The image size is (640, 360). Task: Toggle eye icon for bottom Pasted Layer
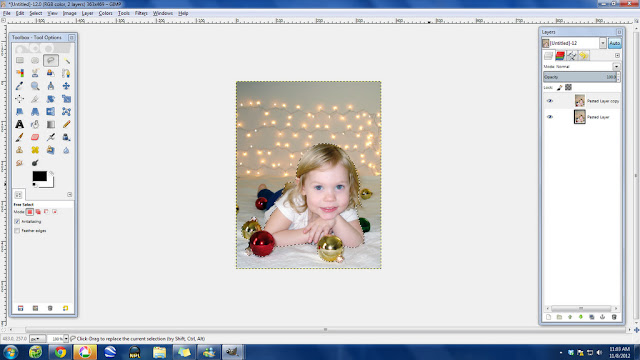pos(549,117)
